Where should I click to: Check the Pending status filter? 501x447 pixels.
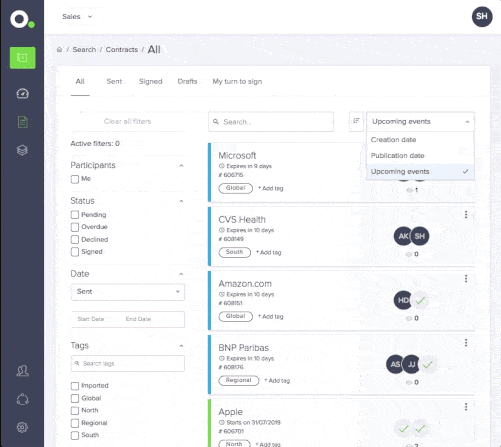75,215
